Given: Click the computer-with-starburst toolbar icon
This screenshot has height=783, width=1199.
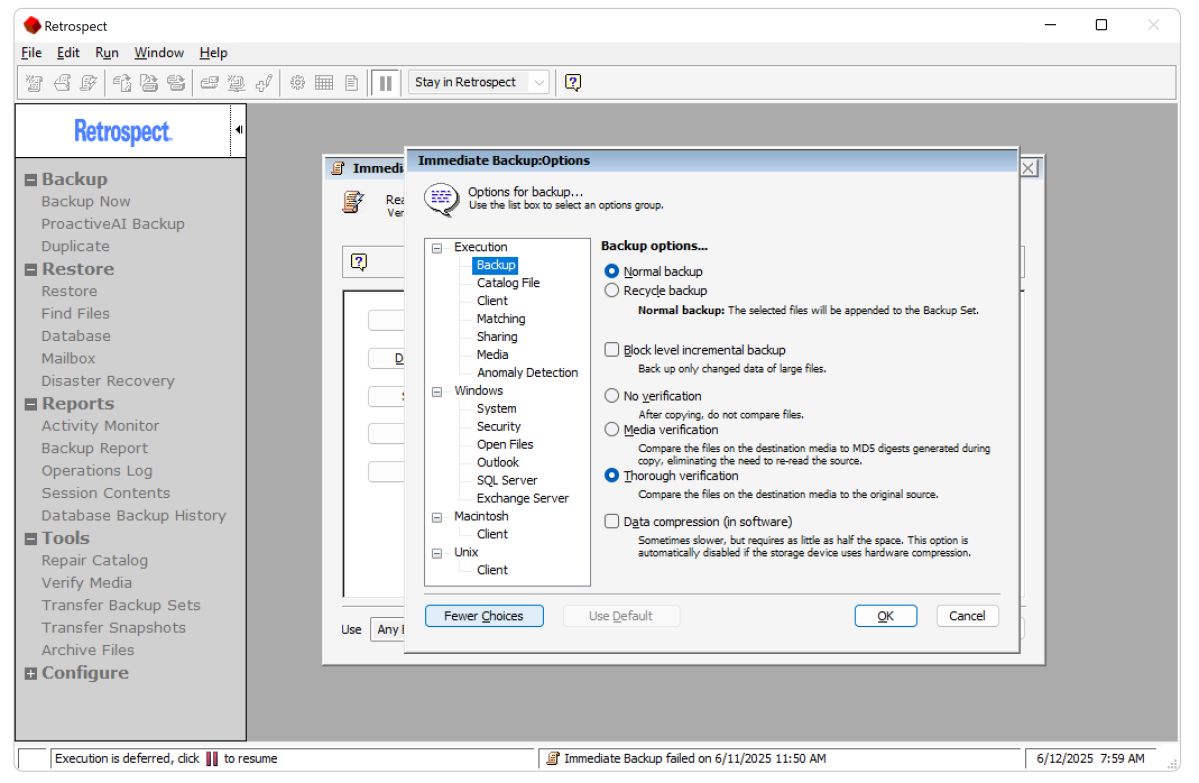Looking at the screenshot, I should pos(236,83).
